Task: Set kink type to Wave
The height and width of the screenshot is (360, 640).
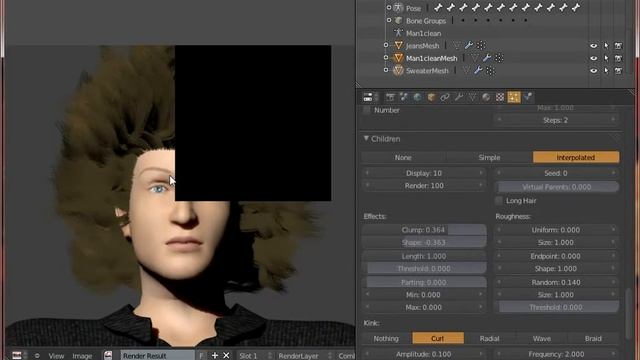Action: pos(542,338)
